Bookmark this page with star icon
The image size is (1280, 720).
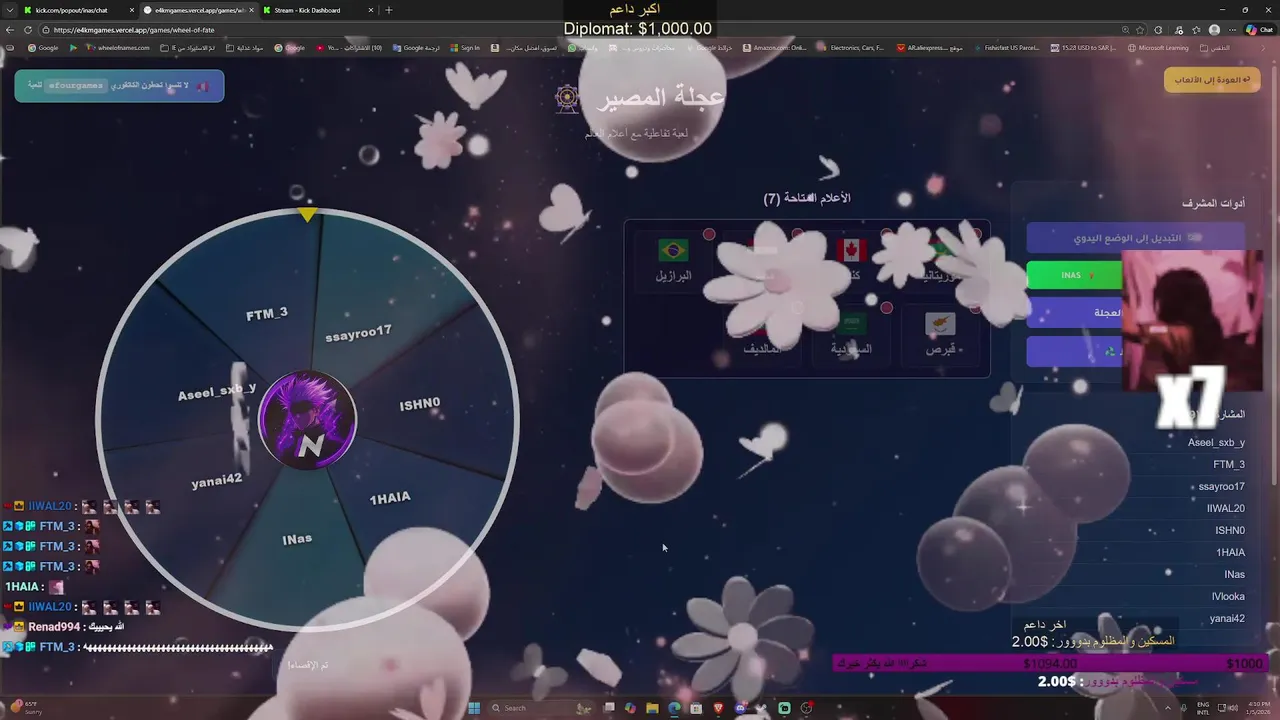pyautogui.click(x=1140, y=30)
